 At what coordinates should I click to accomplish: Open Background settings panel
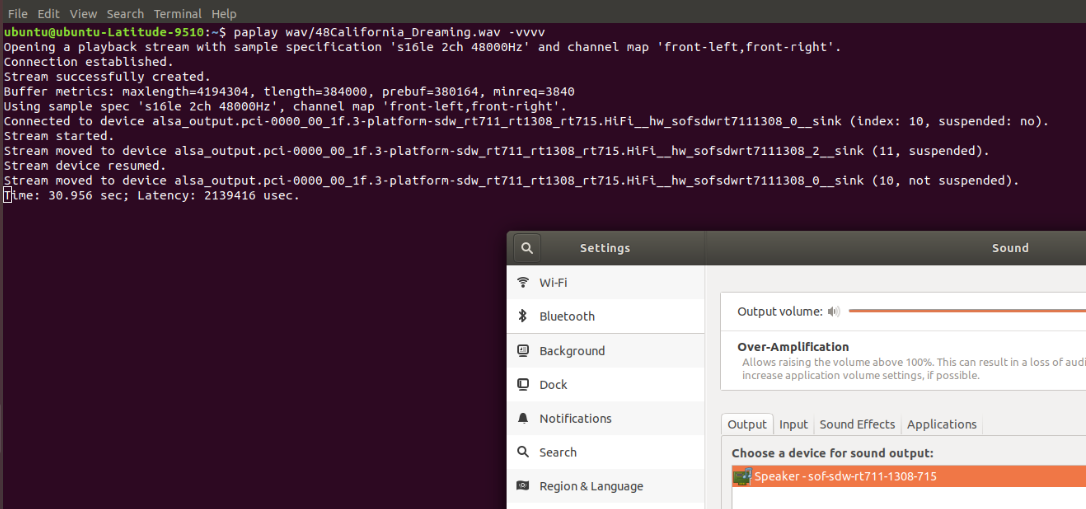[x=606, y=350]
